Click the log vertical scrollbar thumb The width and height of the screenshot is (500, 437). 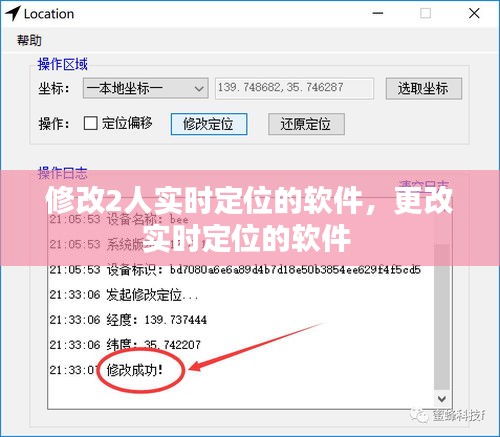click(442, 317)
